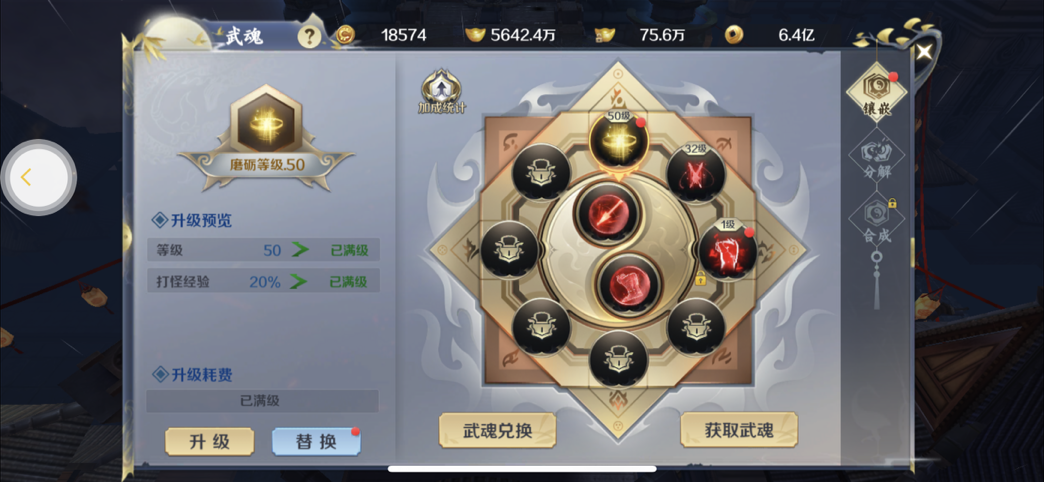This screenshot has height=482, width=1044.
Task: Select the 1级 red fist soul slot
Action: (726, 251)
